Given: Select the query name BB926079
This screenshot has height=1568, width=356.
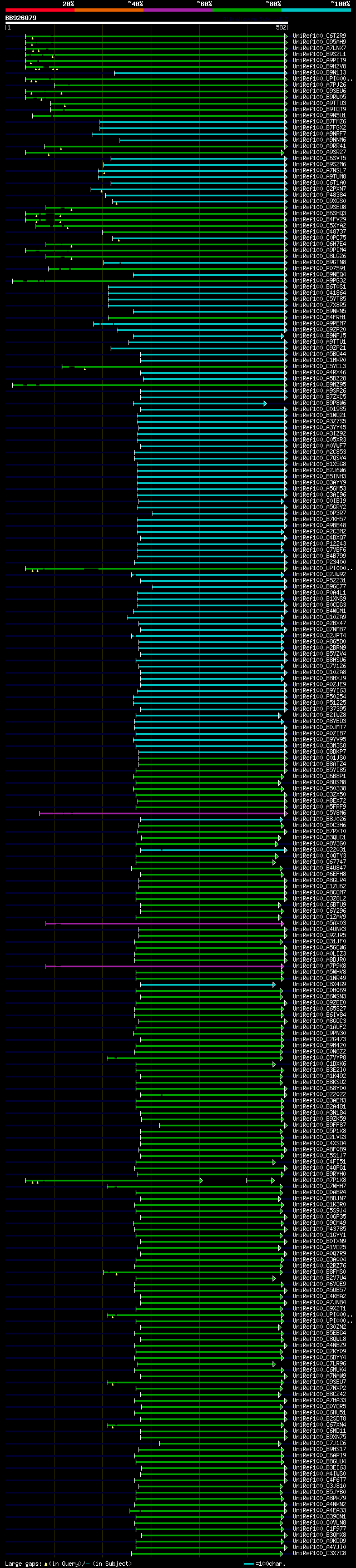Looking at the screenshot, I should pyautogui.click(x=21, y=18).
